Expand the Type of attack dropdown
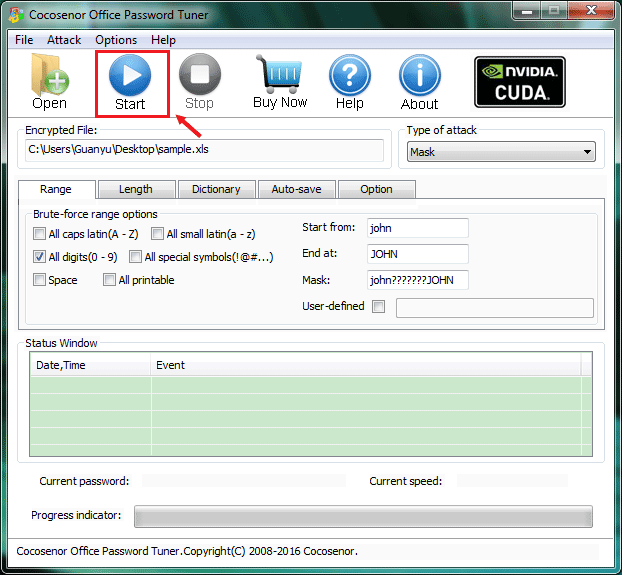The image size is (622, 575). [501, 152]
